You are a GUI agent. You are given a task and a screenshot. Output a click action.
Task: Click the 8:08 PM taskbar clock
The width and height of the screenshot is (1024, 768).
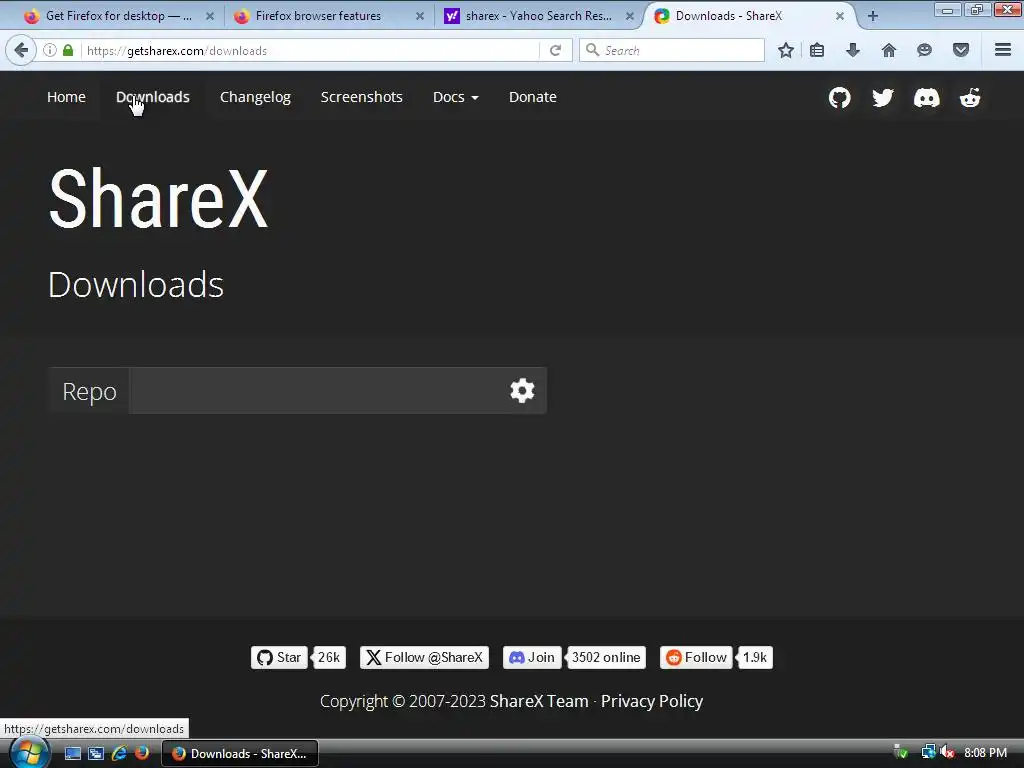pos(985,752)
